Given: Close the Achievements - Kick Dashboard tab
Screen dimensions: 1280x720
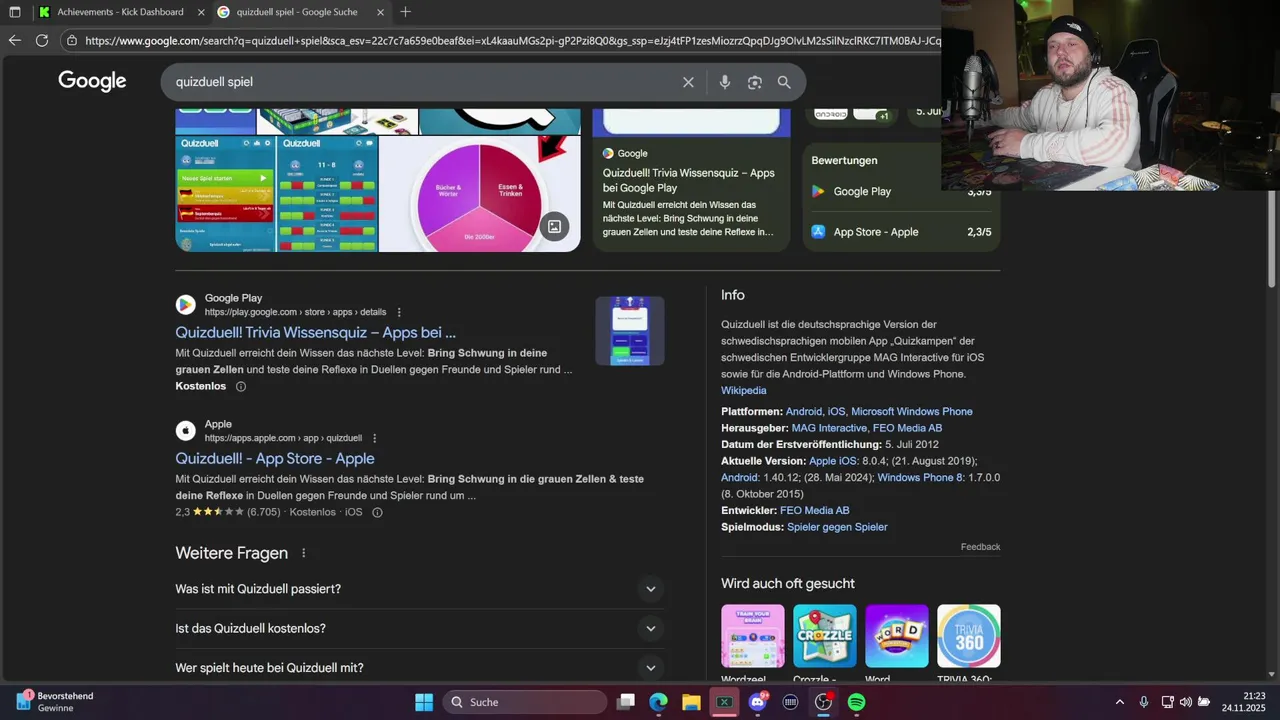Looking at the screenshot, I should 201,12.
